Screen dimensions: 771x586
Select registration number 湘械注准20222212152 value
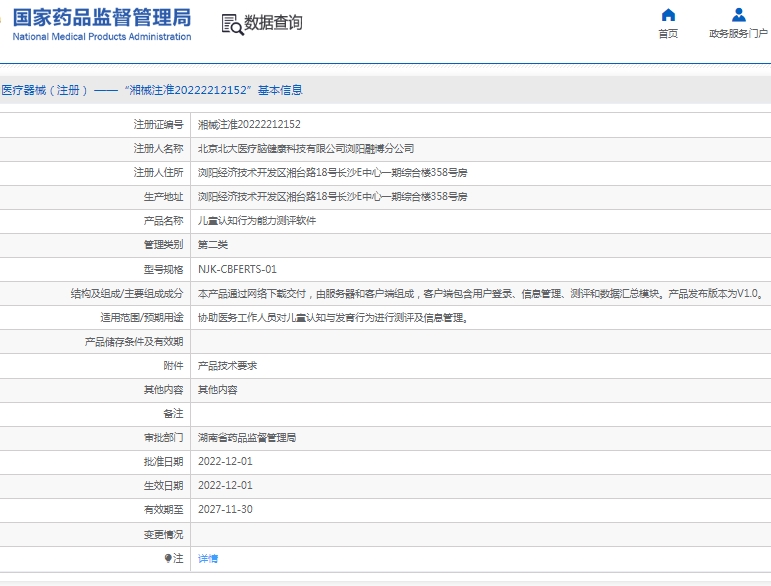(x=249, y=125)
